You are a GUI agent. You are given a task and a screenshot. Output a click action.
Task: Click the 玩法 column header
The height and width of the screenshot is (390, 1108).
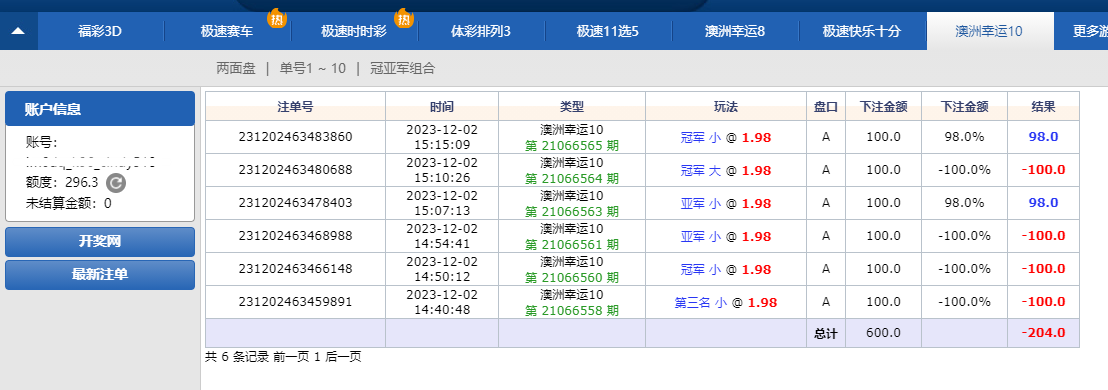click(x=726, y=107)
